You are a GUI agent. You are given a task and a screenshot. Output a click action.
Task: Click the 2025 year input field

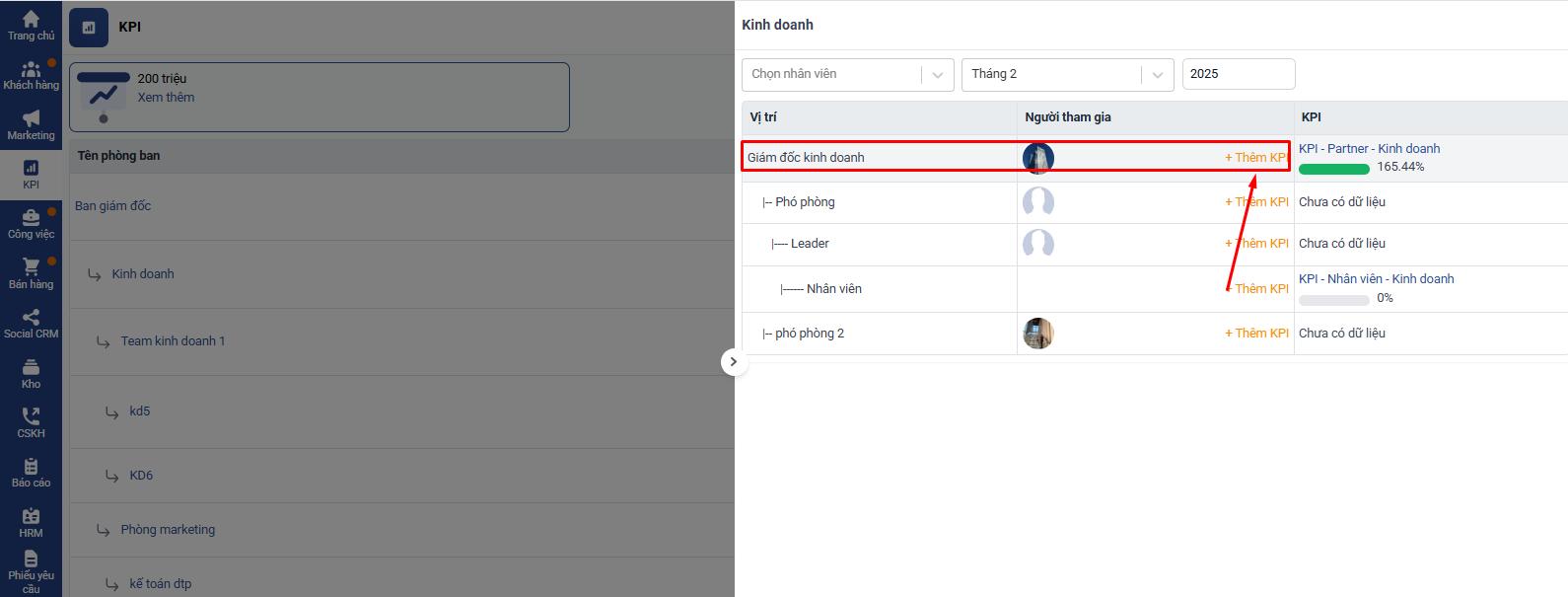(1238, 74)
